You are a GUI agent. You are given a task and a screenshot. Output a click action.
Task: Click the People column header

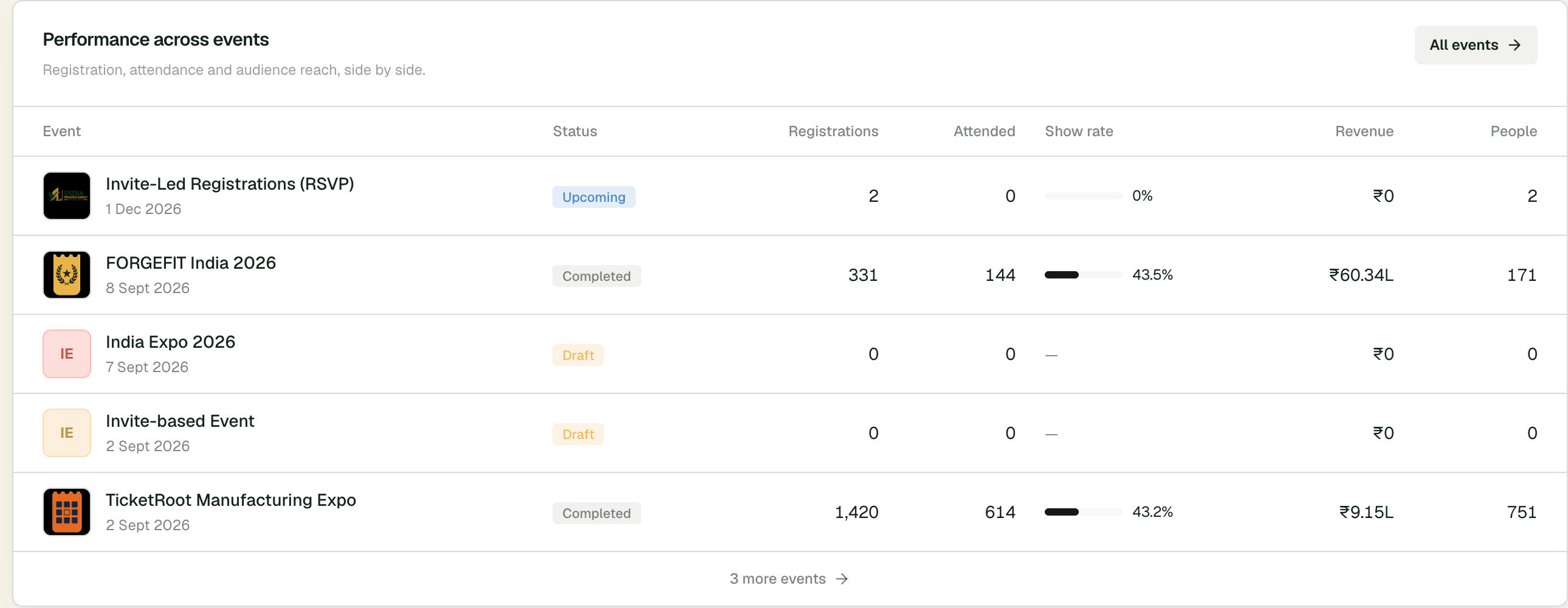tap(1513, 131)
